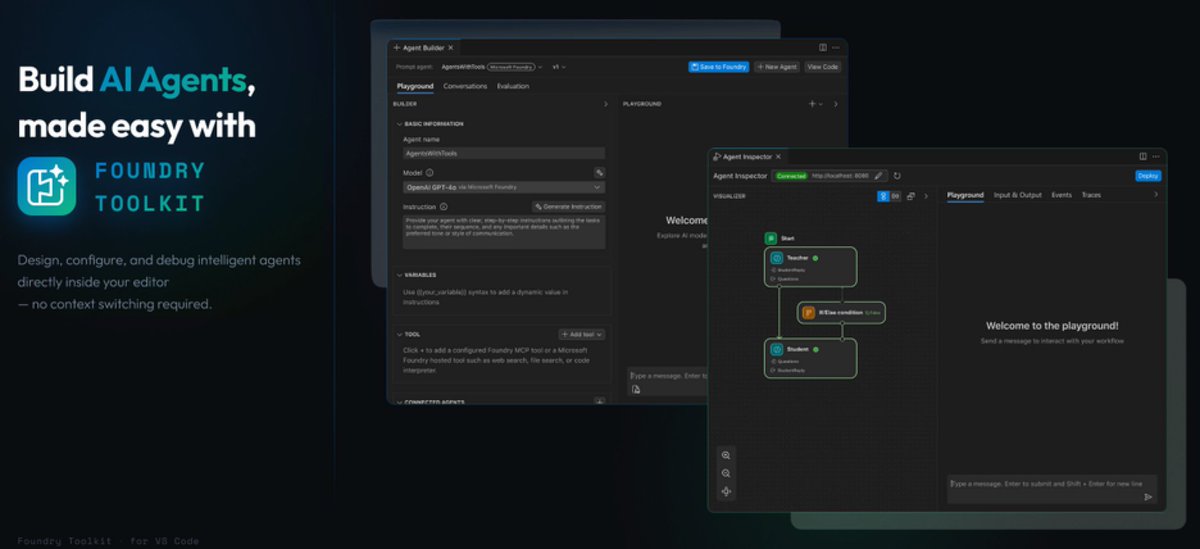Expand the Agent Inspector tabs overflow chevron

click(1156, 195)
